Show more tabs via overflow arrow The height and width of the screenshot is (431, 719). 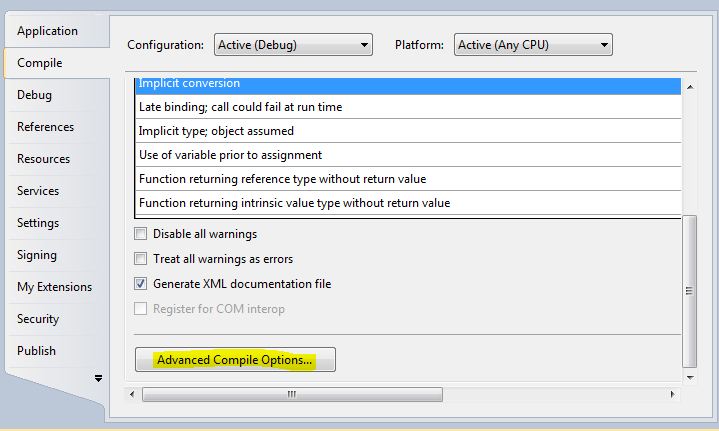tap(98, 378)
